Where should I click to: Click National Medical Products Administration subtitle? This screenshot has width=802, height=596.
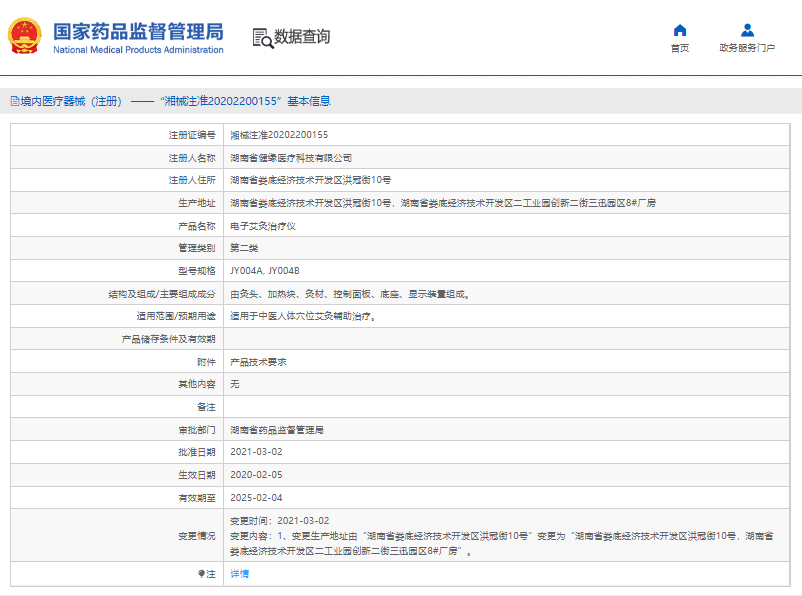pyautogui.click(x=138, y=50)
